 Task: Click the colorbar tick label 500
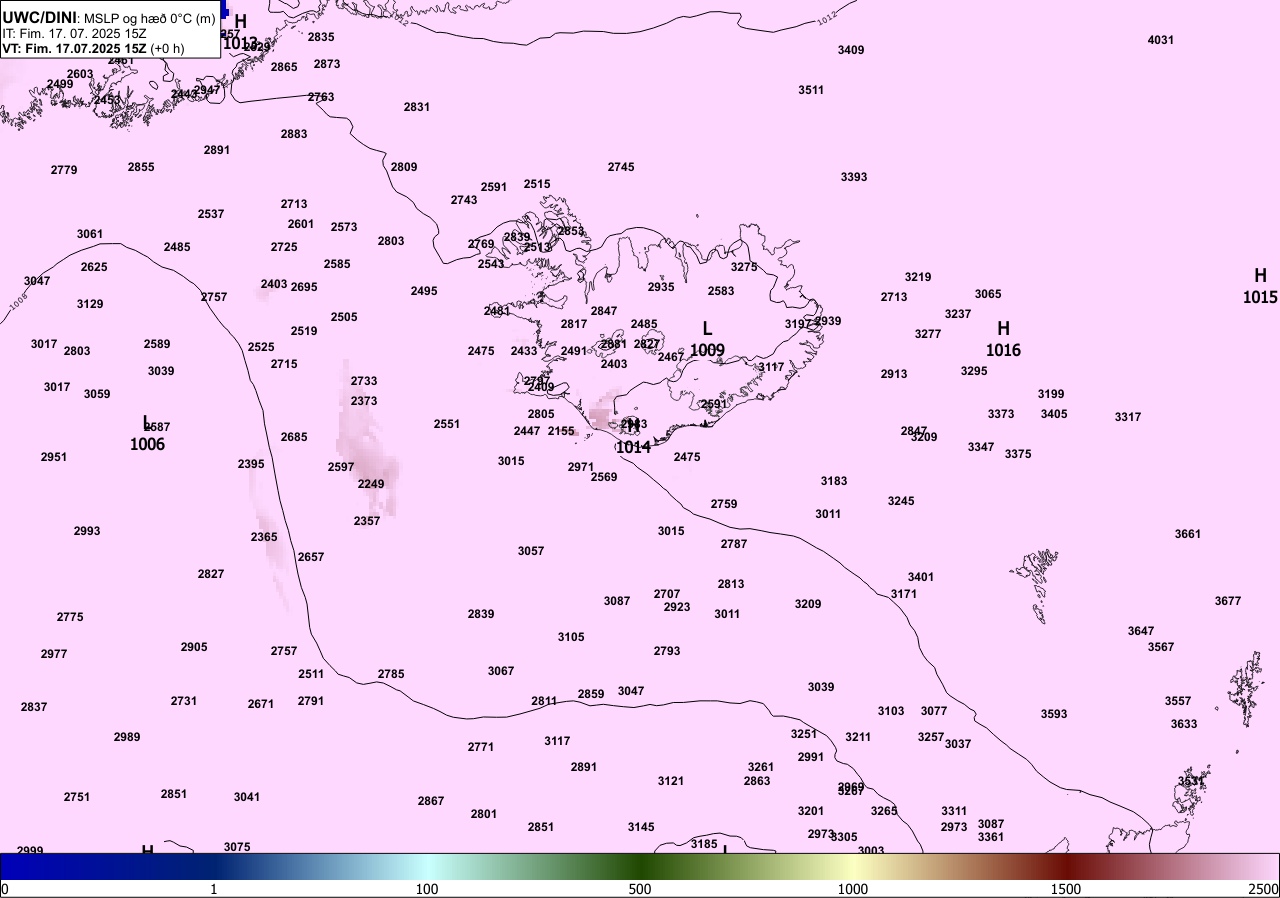click(640, 889)
